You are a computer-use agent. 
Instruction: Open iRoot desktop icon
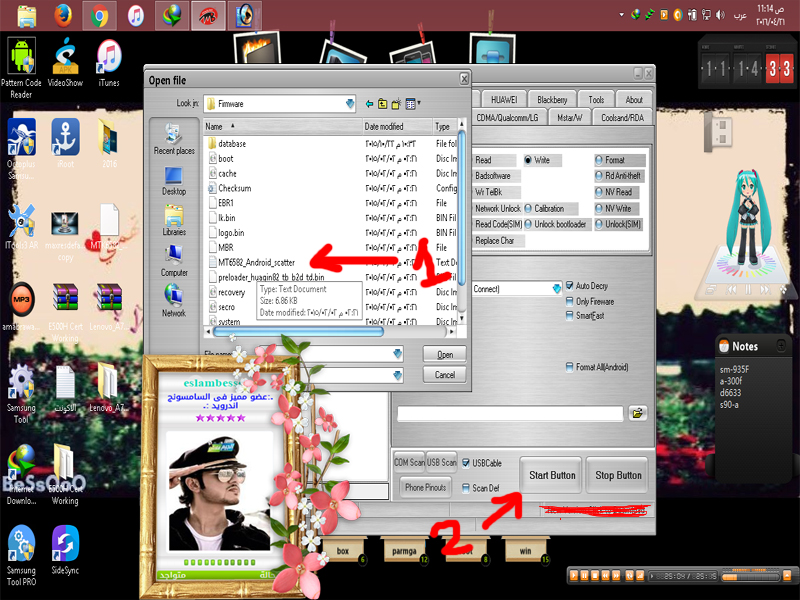tap(65, 143)
